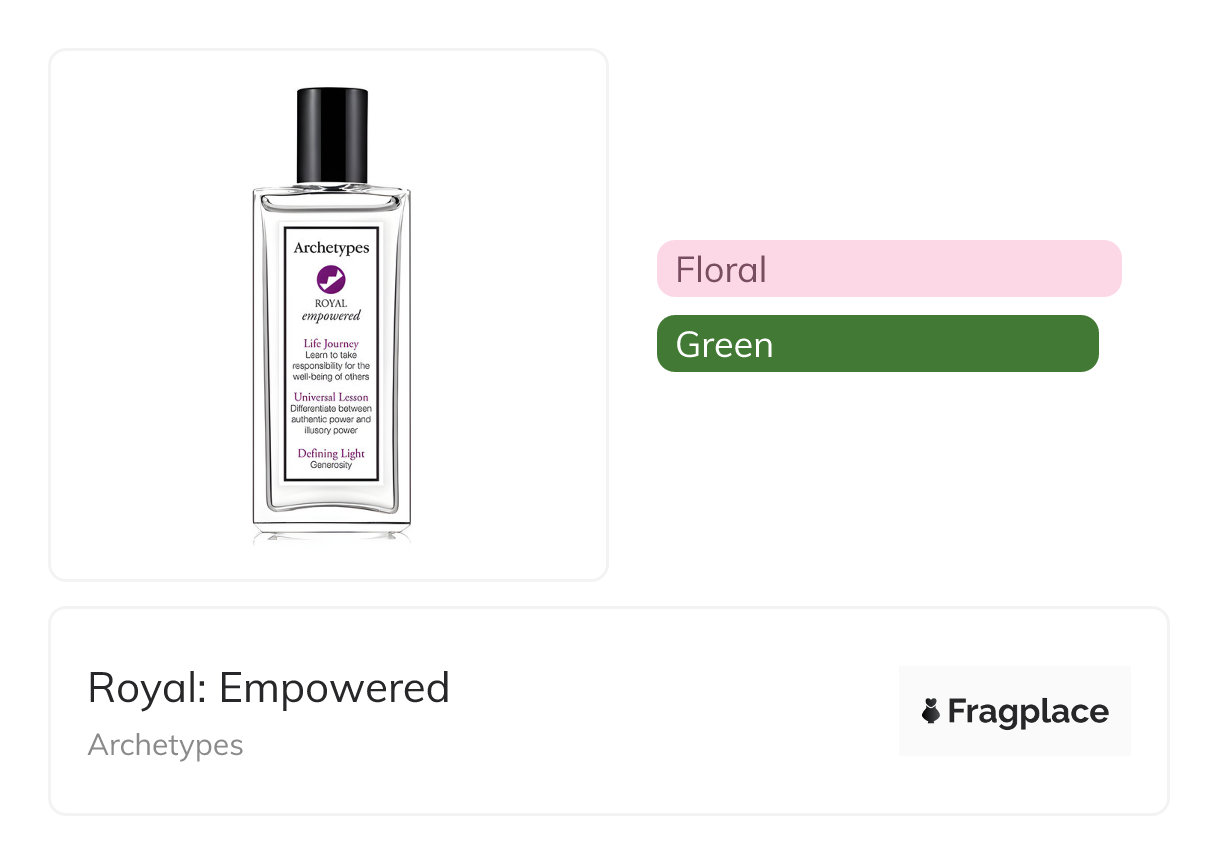
Task: Click the 'Universal Lesson' heading on label
Action: point(331,398)
